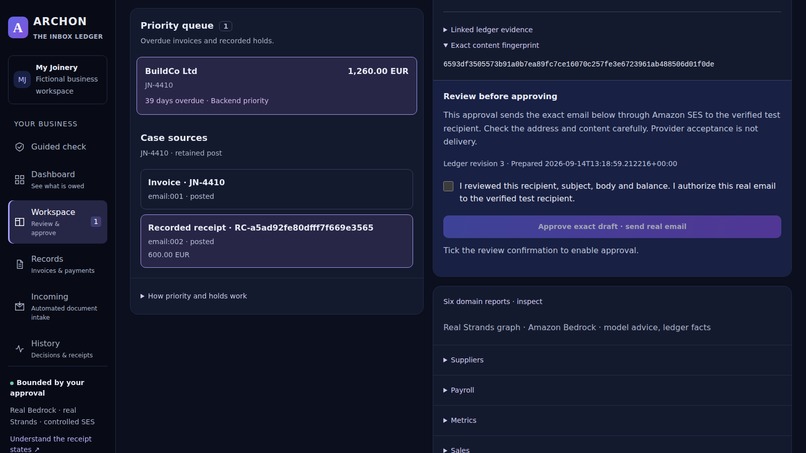The image size is (806, 453).
Task: Click Approve exact draft send real email
Action: (612, 227)
